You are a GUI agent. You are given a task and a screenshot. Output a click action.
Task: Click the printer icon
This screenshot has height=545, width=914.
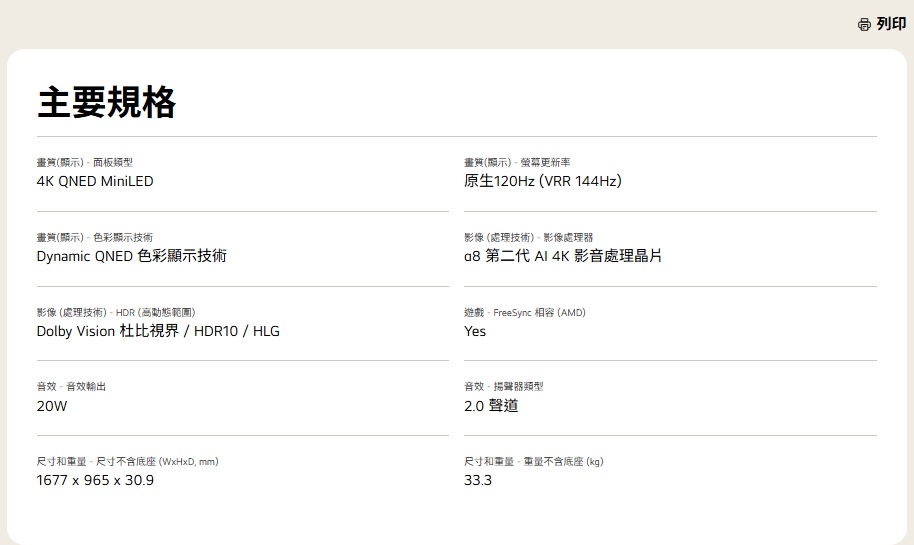(864, 24)
